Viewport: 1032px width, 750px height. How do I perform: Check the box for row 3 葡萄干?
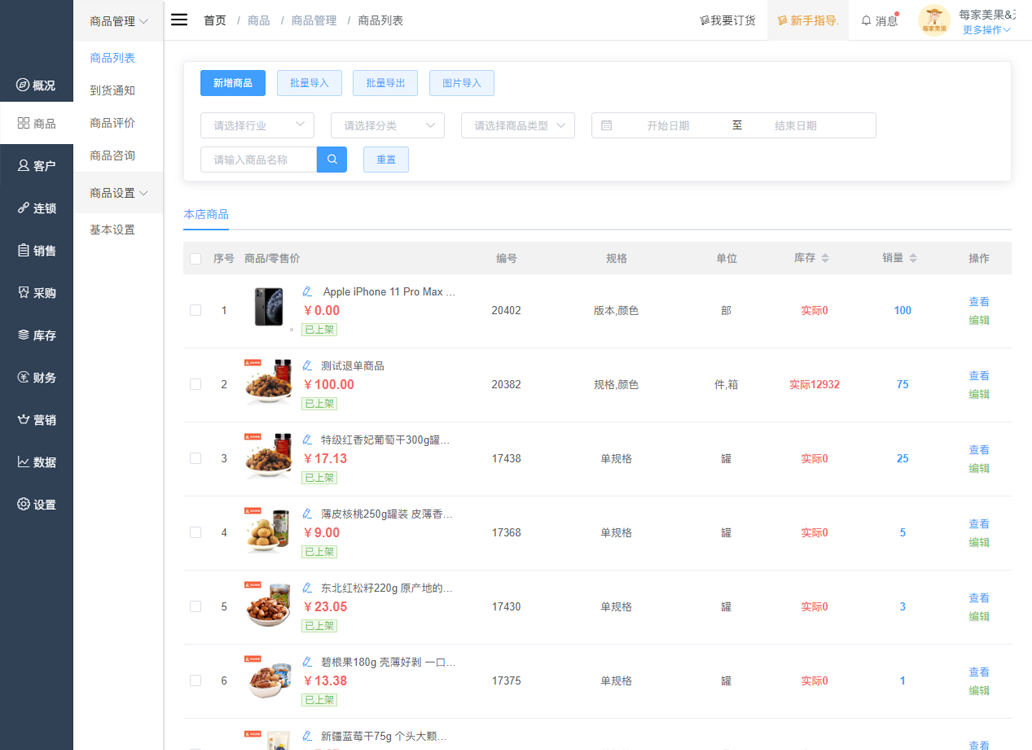click(195, 458)
